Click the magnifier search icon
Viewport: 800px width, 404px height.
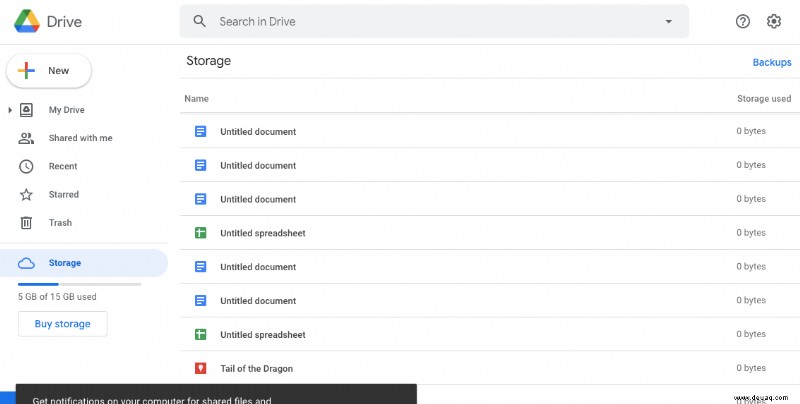tap(199, 21)
